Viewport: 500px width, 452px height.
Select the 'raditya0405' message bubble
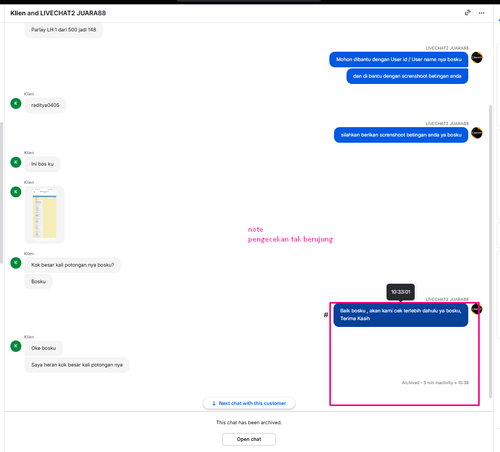point(45,105)
